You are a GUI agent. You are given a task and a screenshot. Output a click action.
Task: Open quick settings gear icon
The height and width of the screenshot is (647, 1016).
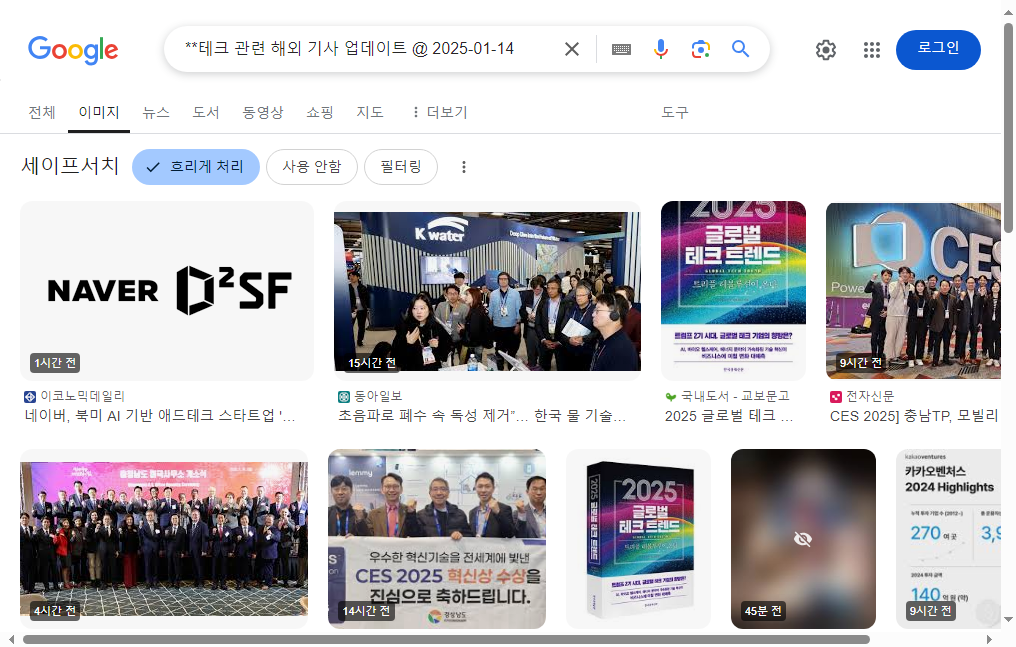pyautogui.click(x=826, y=50)
